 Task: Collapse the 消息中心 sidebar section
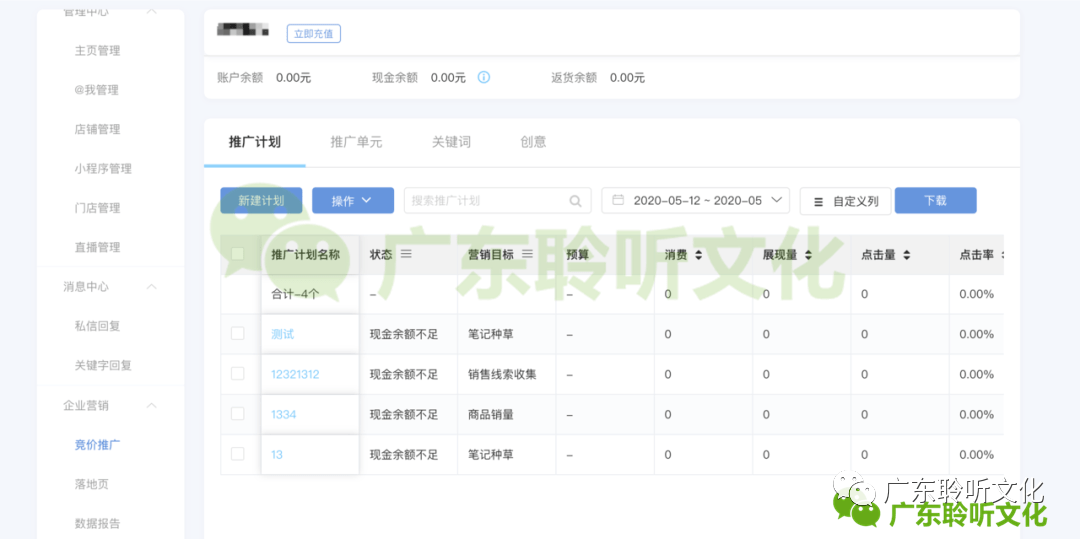(152, 287)
